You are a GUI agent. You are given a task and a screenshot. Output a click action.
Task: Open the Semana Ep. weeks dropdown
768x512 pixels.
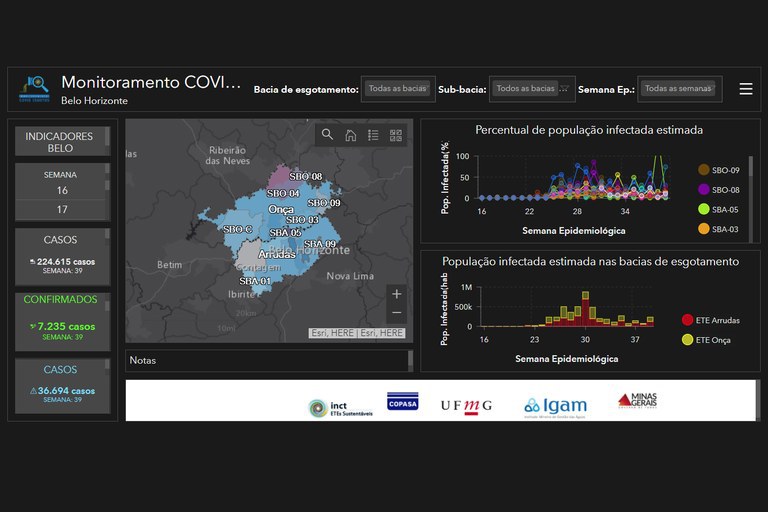679,89
